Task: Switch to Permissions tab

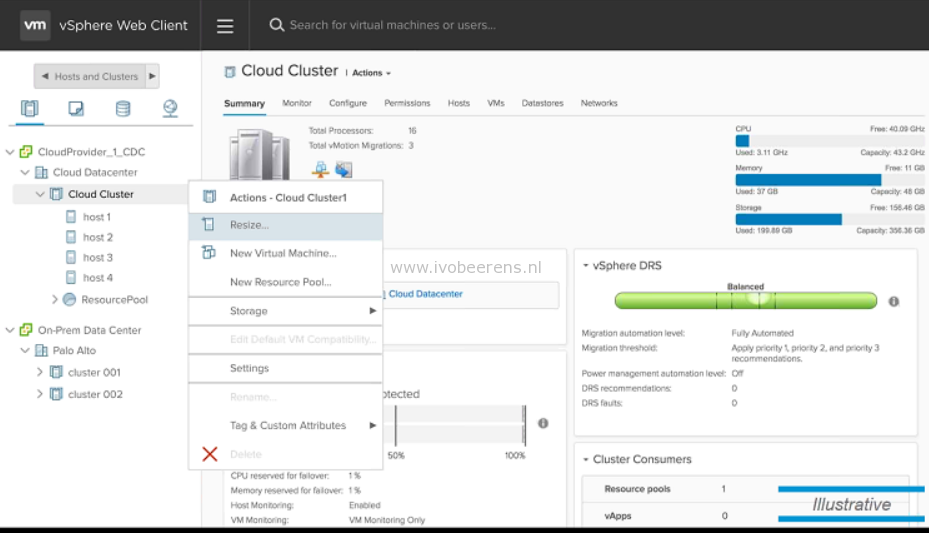Action: [407, 103]
